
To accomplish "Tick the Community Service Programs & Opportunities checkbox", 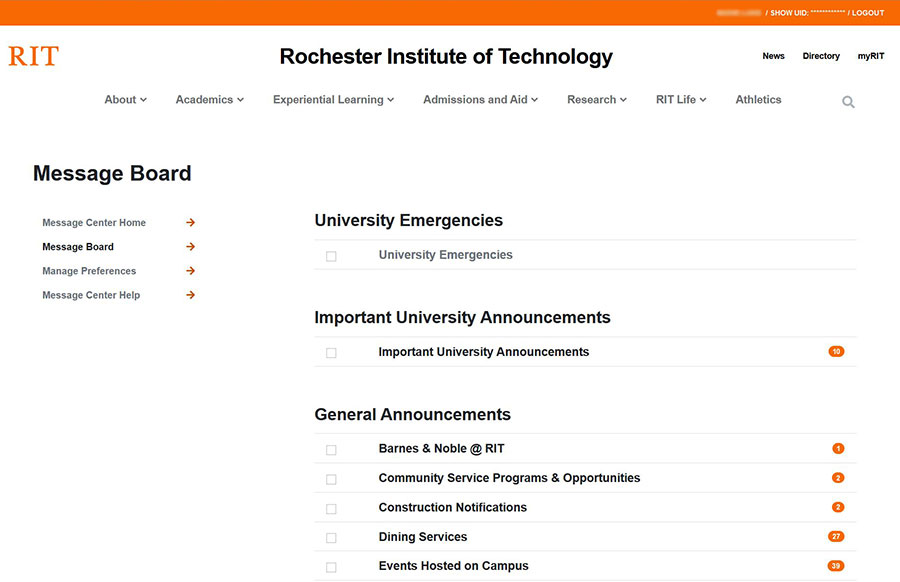I will 331,479.
